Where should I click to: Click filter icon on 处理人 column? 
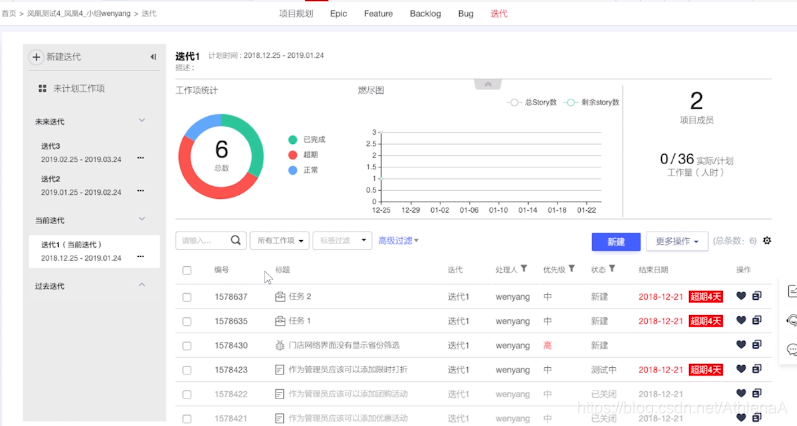pos(524,269)
